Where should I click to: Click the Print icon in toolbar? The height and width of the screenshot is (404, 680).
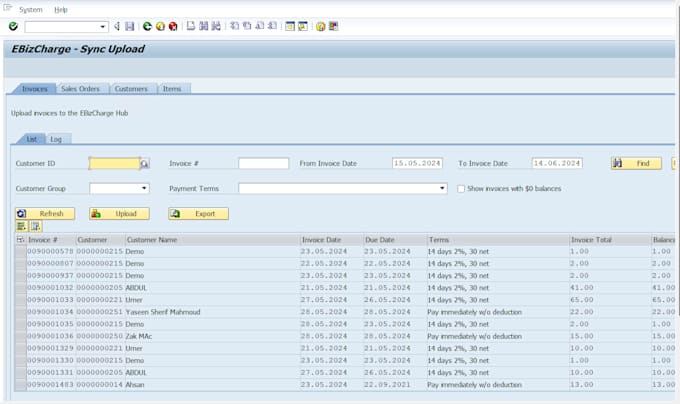coord(191,26)
